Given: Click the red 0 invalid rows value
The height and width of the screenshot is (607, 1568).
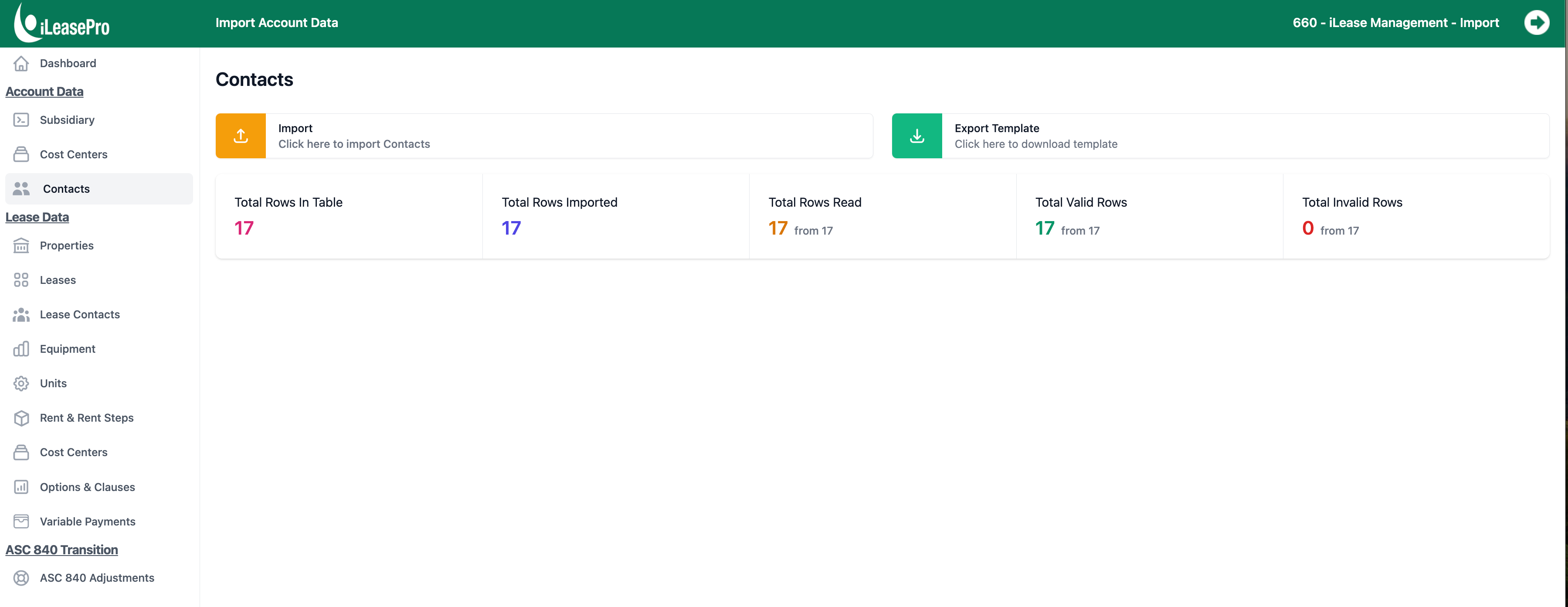Looking at the screenshot, I should [x=1308, y=228].
